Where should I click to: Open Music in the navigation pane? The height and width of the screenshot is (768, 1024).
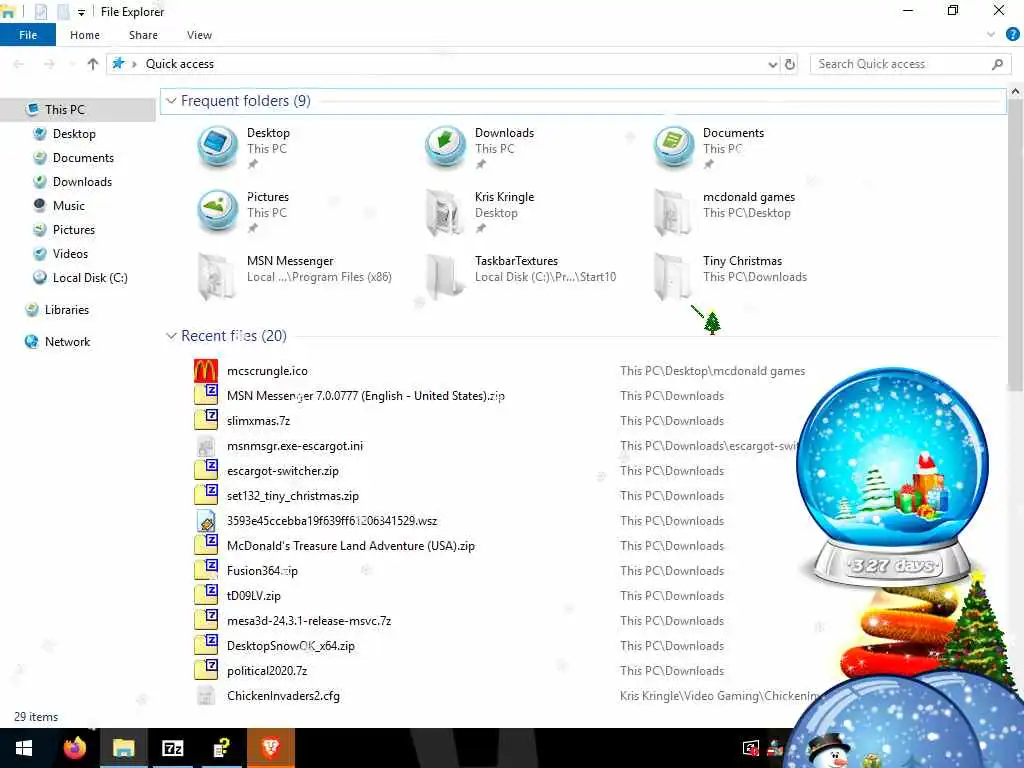pos(69,206)
